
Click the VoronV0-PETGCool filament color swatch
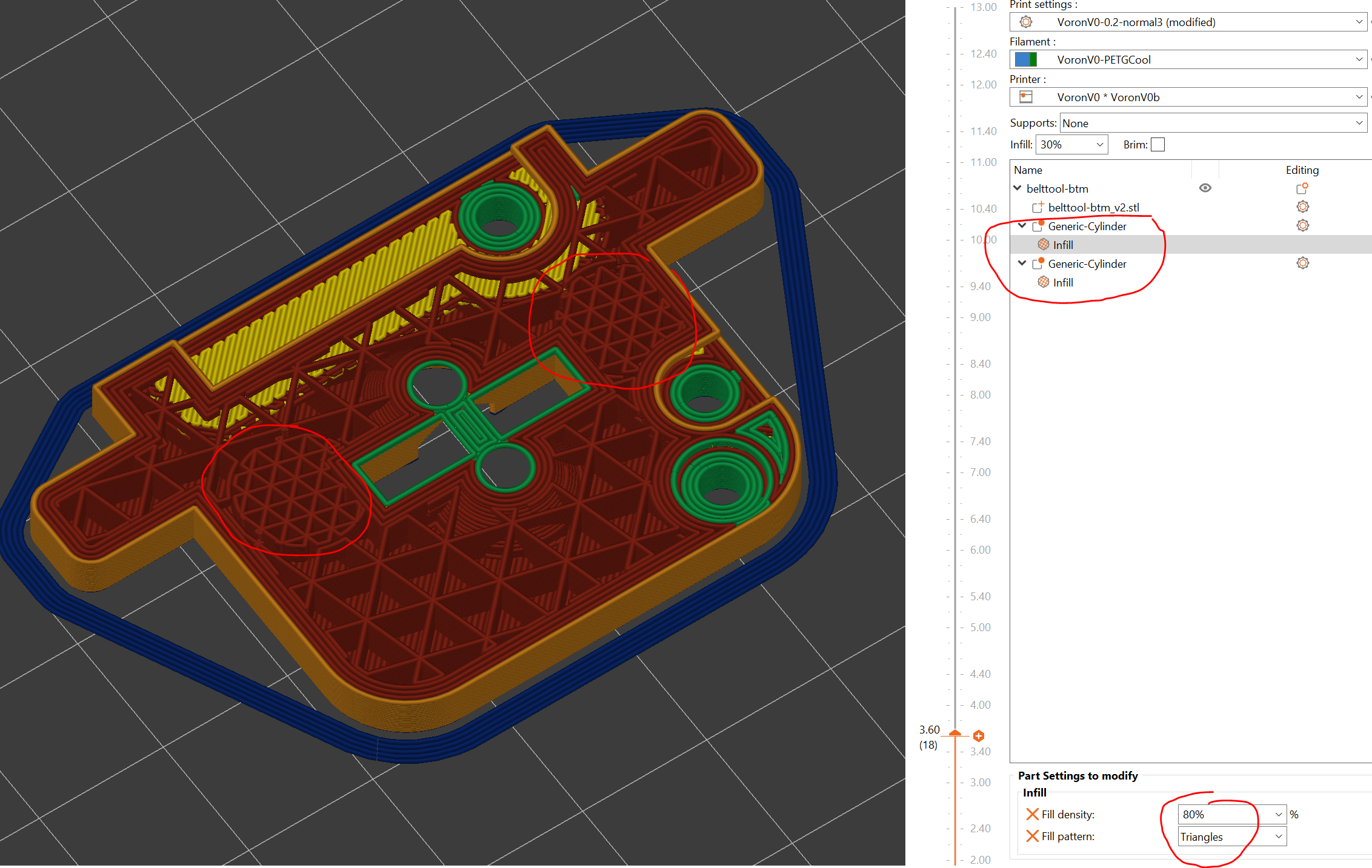(1025, 59)
